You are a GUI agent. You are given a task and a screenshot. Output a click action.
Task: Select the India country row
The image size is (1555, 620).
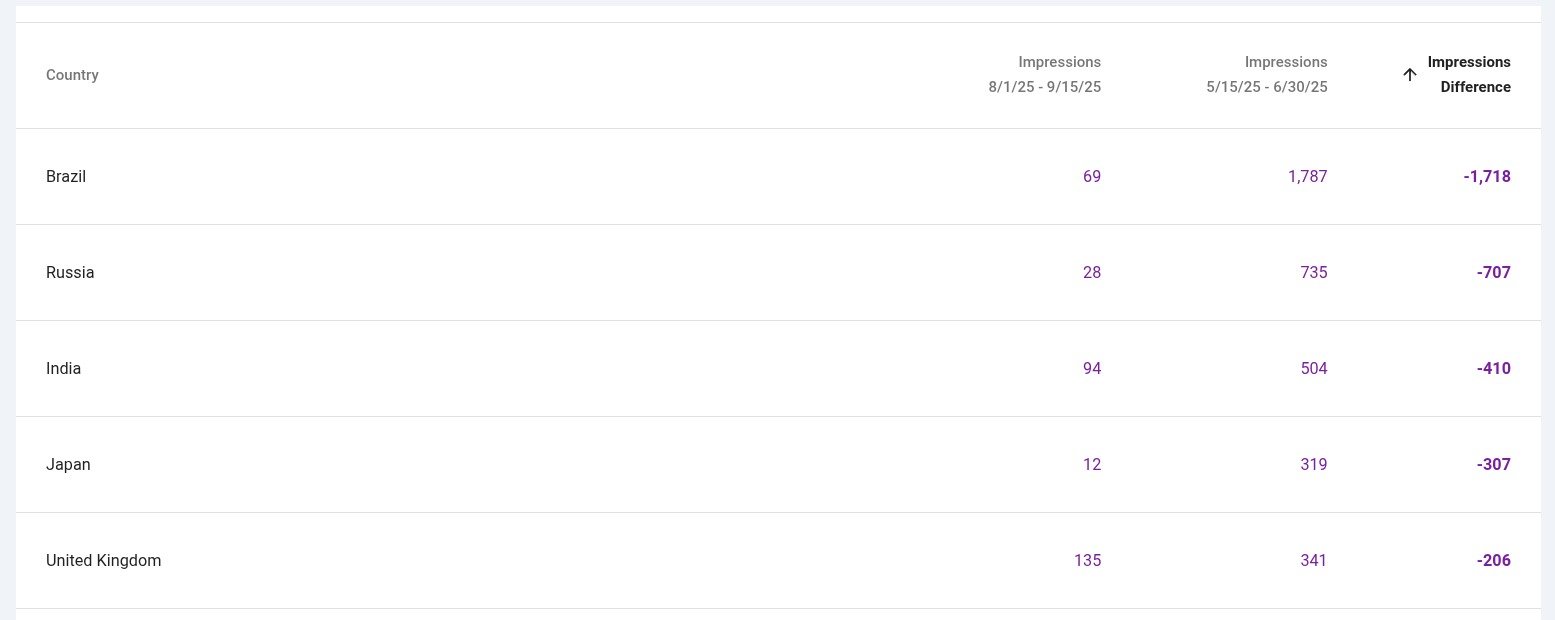[64, 369]
